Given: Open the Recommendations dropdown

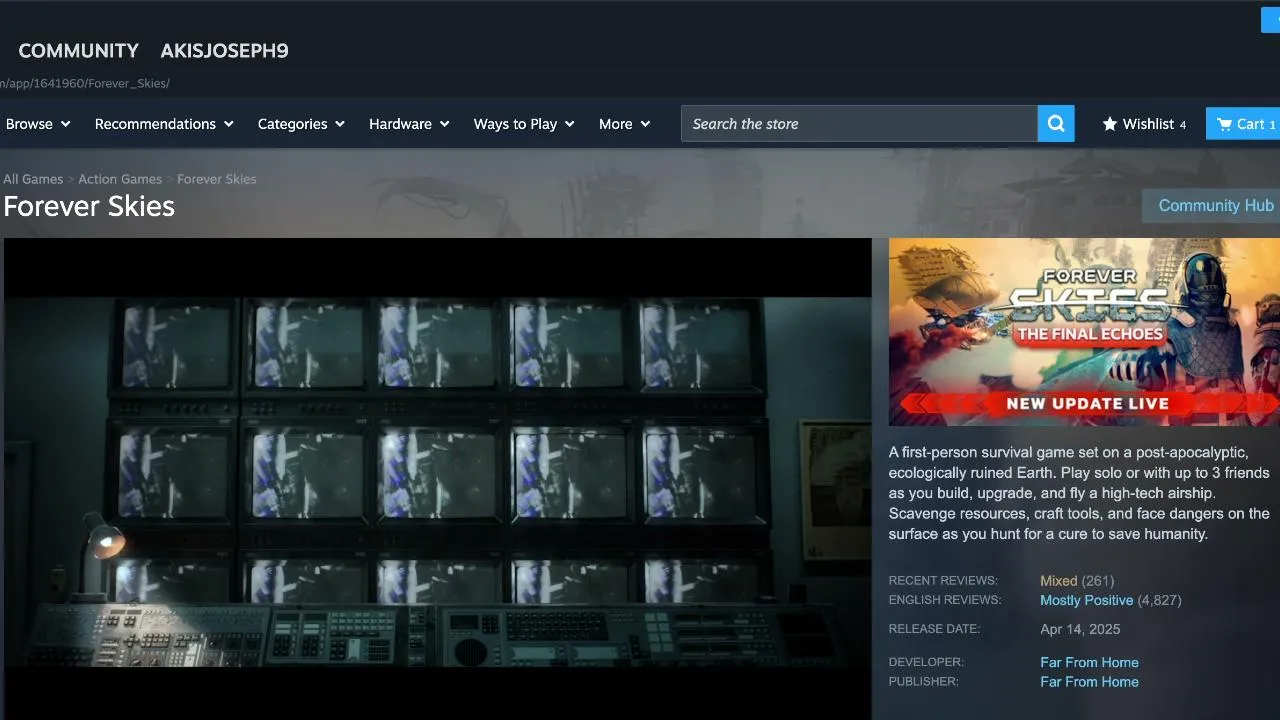Looking at the screenshot, I should tap(164, 124).
